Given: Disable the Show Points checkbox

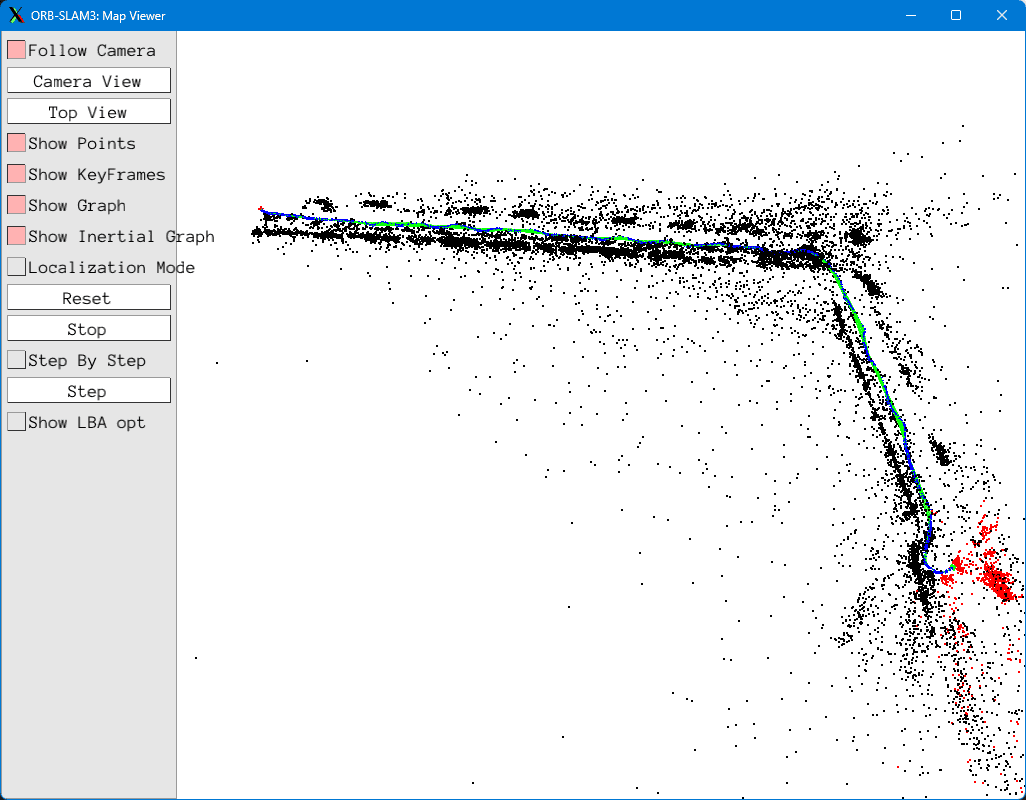Looking at the screenshot, I should [17, 143].
